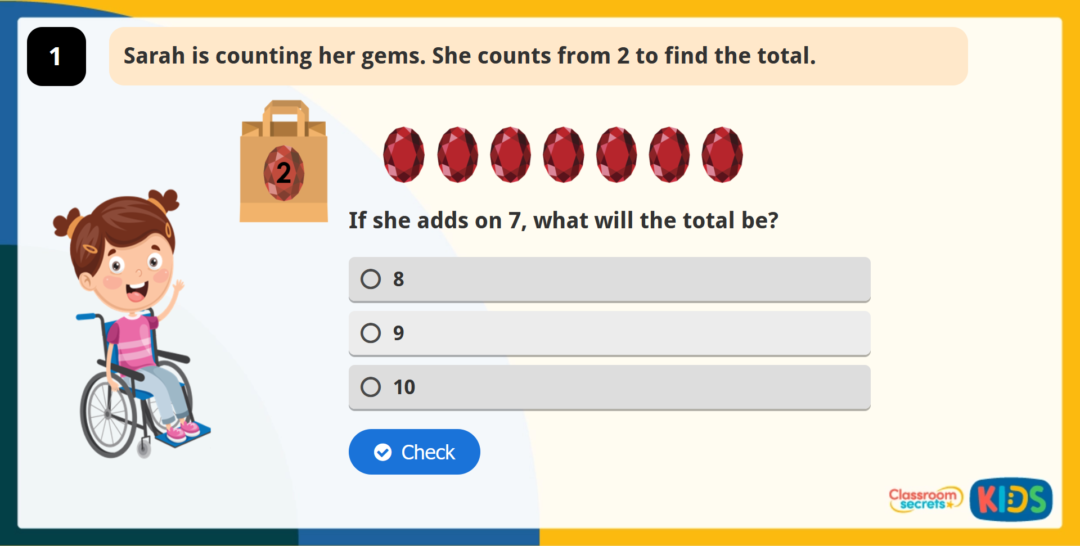Image resolution: width=1080 pixels, height=546 pixels.
Task: Click the "If she adds on 7" prompt
Action: [x=563, y=220]
